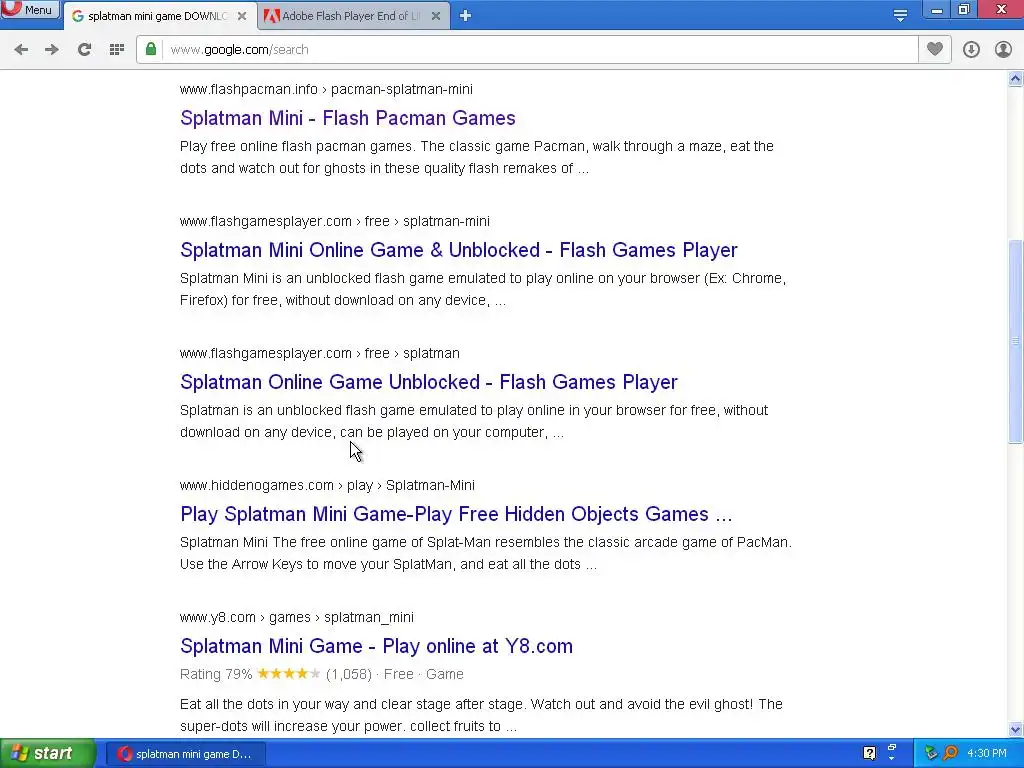Screen dimensions: 1024x768
Task: Click the 4:30 PM clock
Action: 987,754
